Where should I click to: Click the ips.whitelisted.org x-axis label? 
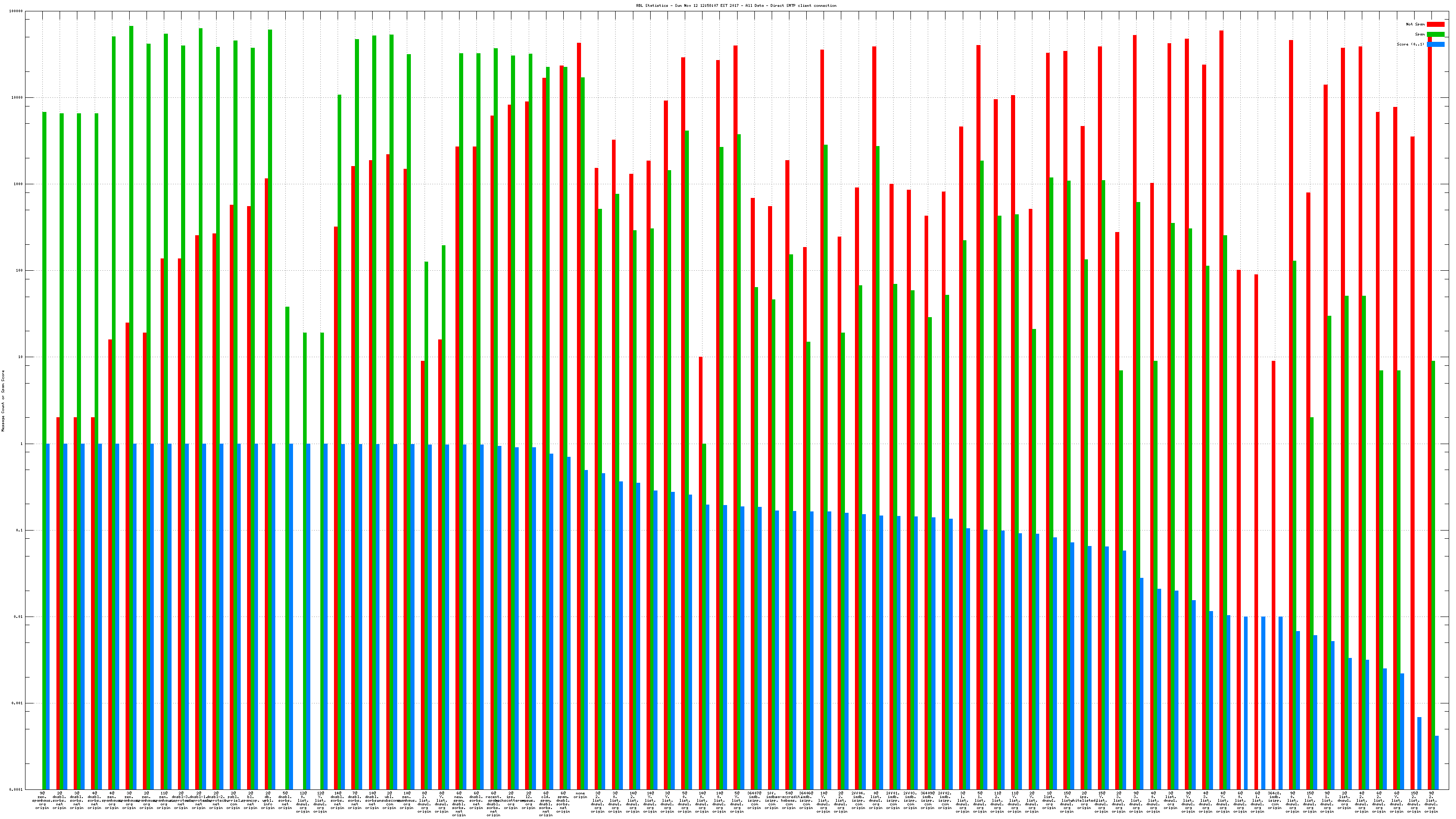point(1084,800)
